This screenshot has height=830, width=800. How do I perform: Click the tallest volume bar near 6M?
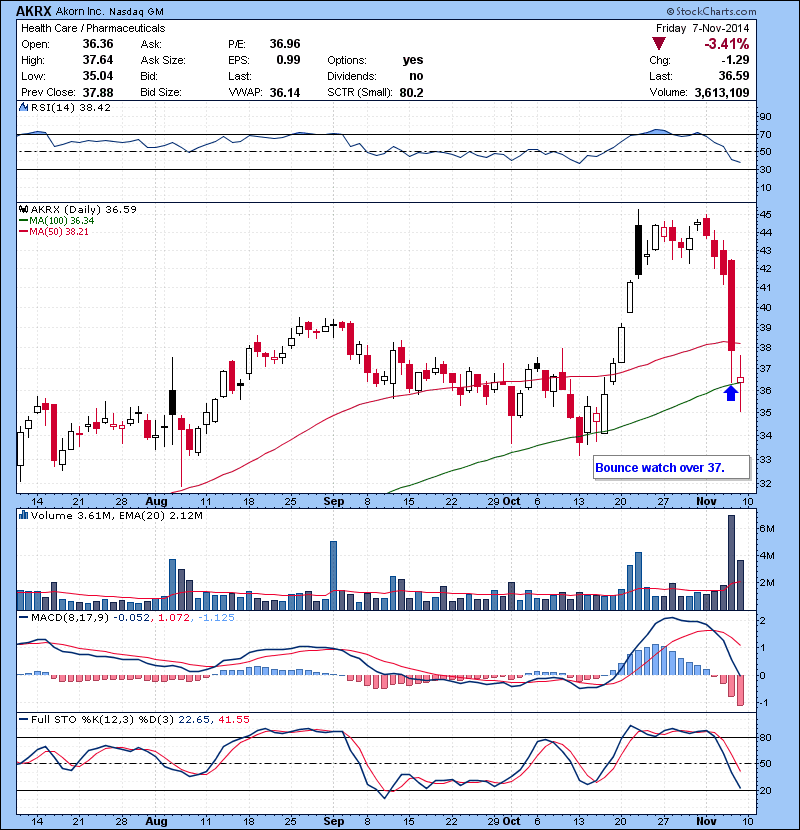click(731, 563)
